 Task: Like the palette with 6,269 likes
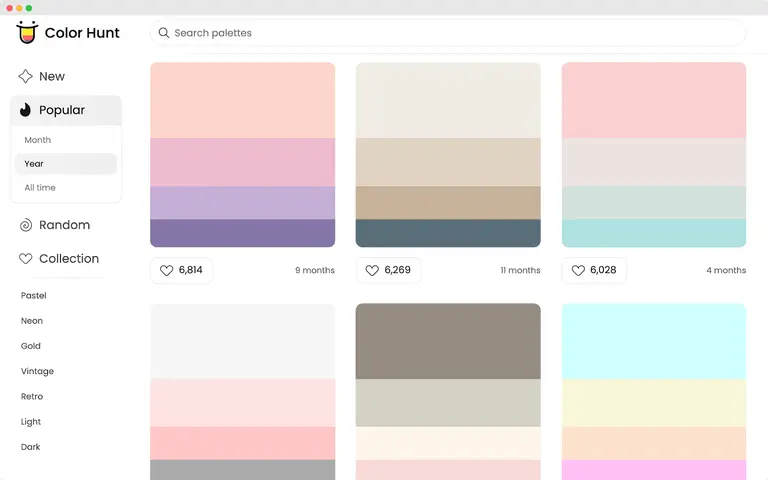coord(387,270)
